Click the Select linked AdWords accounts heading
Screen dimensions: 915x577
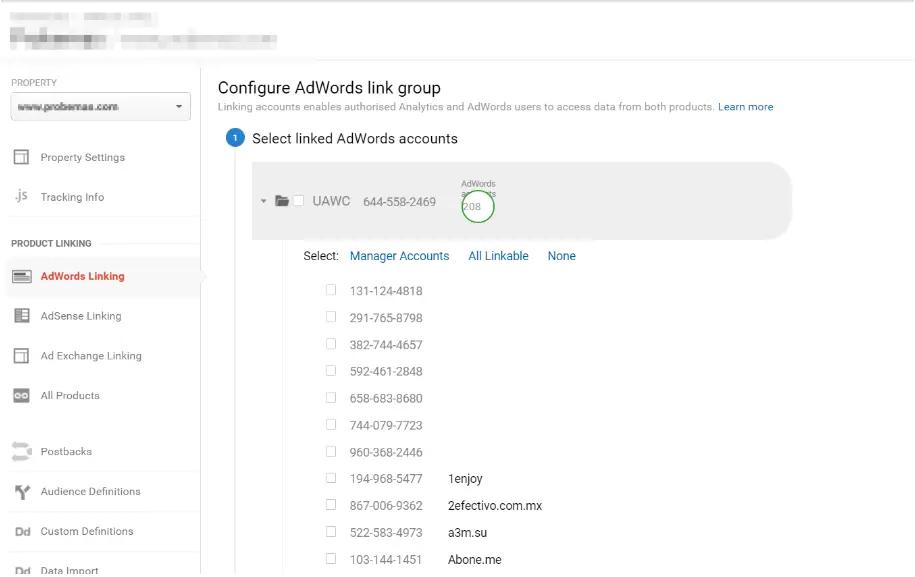coord(355,139)
